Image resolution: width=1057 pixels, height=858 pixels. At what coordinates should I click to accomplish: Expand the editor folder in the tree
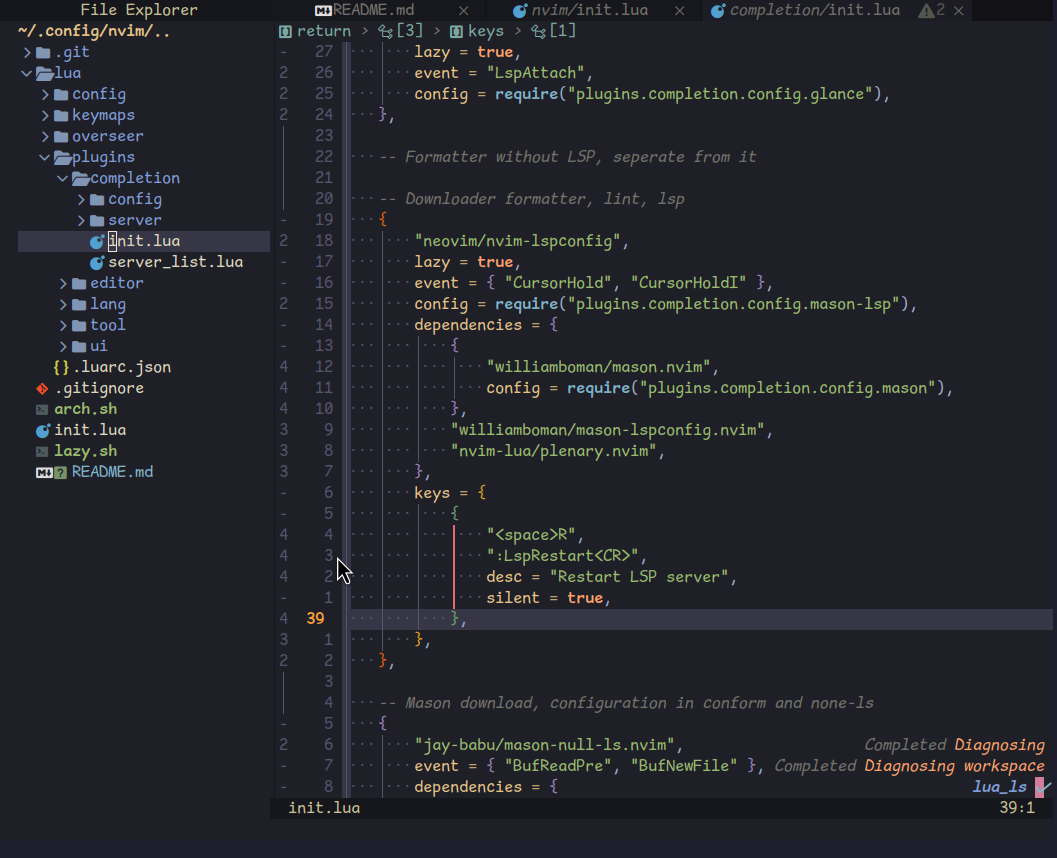tap(63, 283)
